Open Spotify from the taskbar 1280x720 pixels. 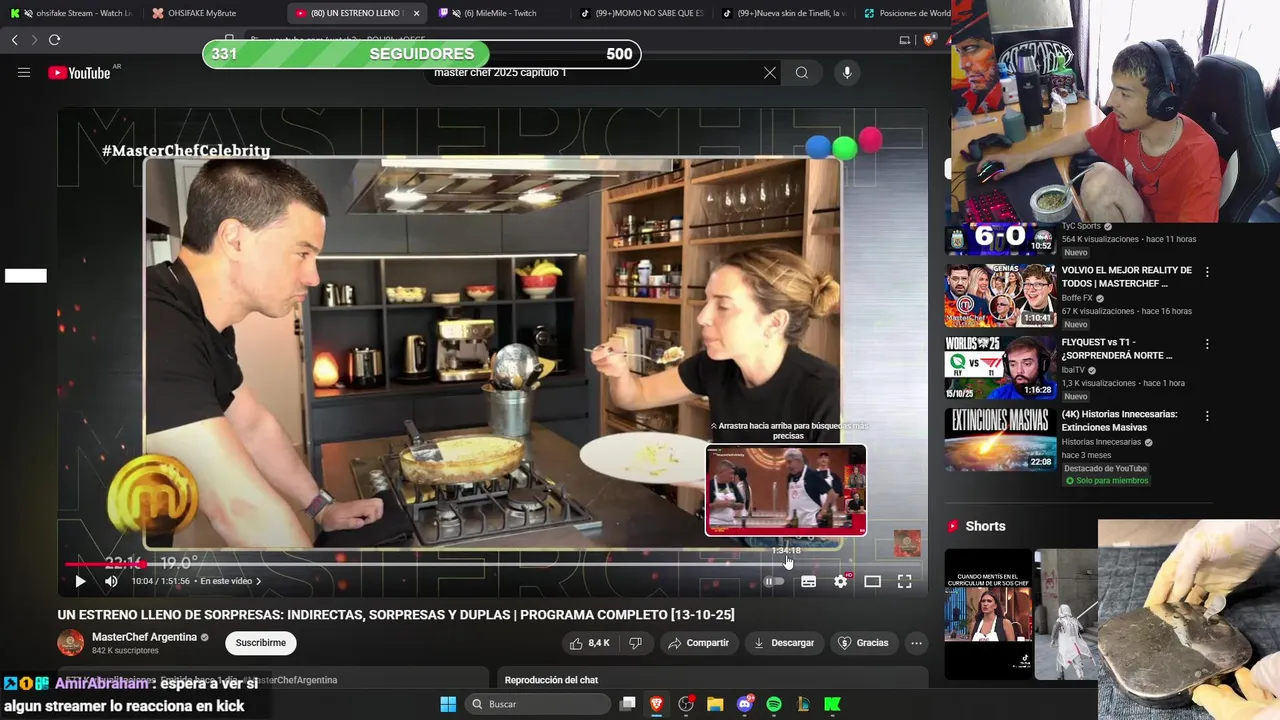[774, 704]
